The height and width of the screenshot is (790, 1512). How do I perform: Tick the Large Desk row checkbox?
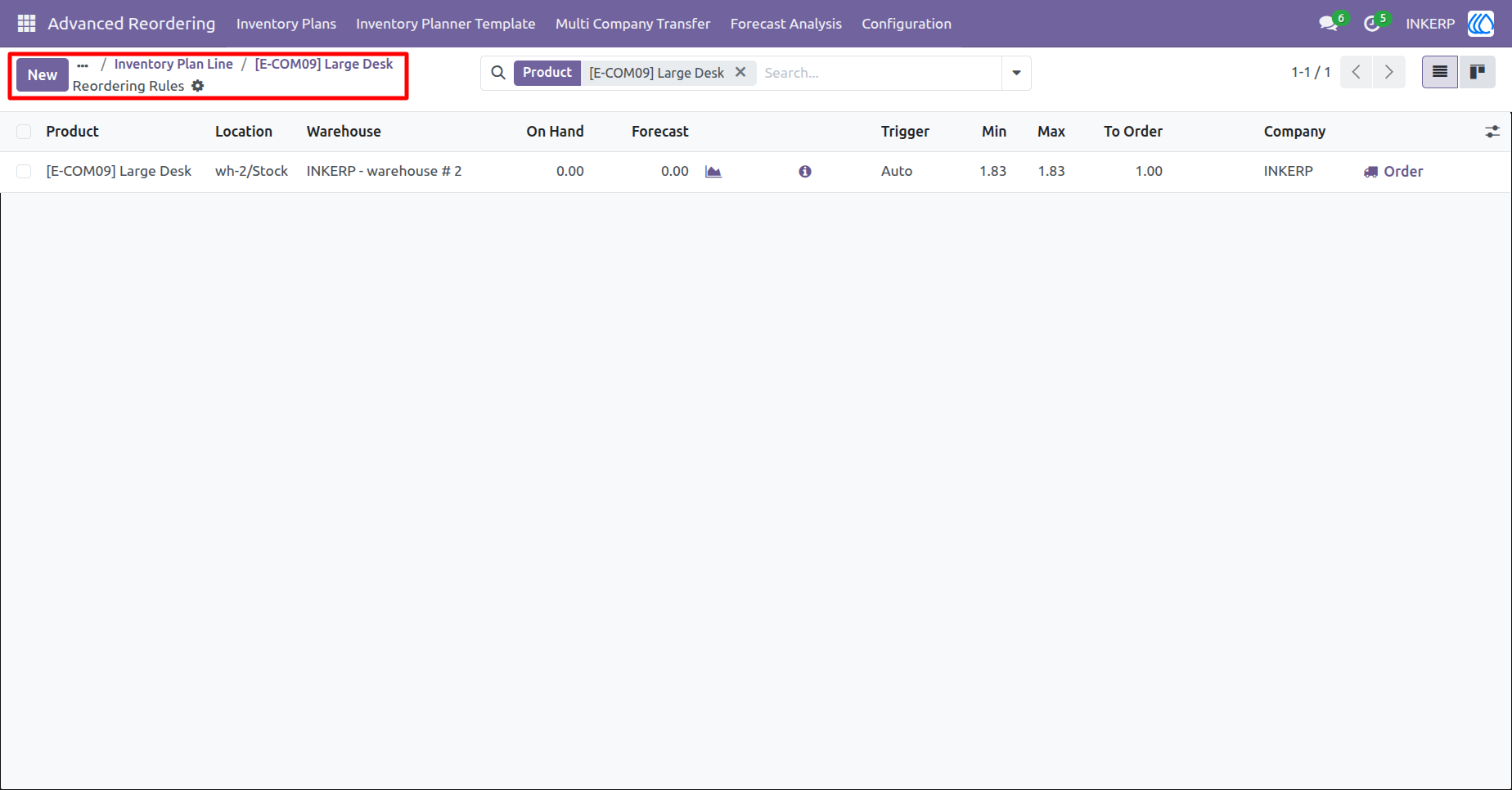coord(24,172)
